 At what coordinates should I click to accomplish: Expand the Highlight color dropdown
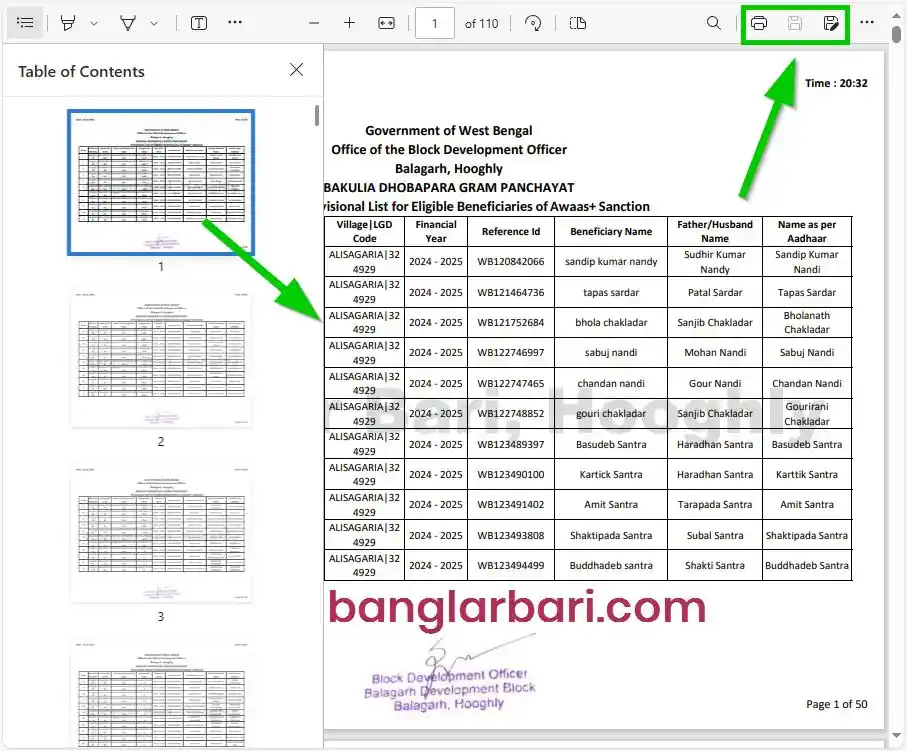(153, 22)
